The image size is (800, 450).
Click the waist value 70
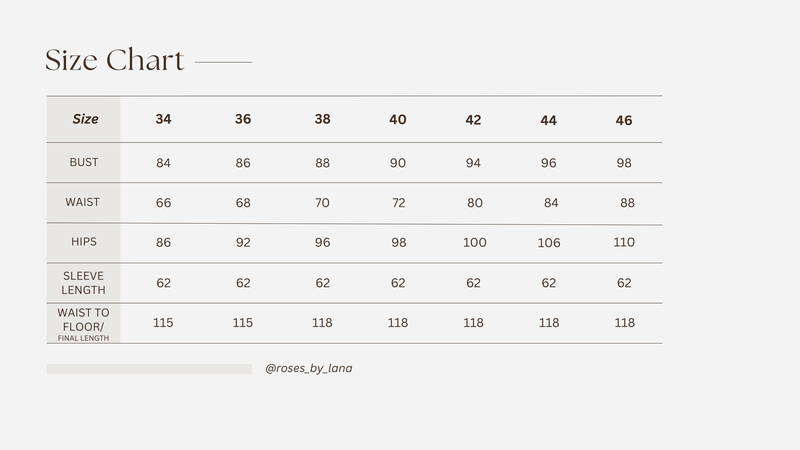coord(322,203)
